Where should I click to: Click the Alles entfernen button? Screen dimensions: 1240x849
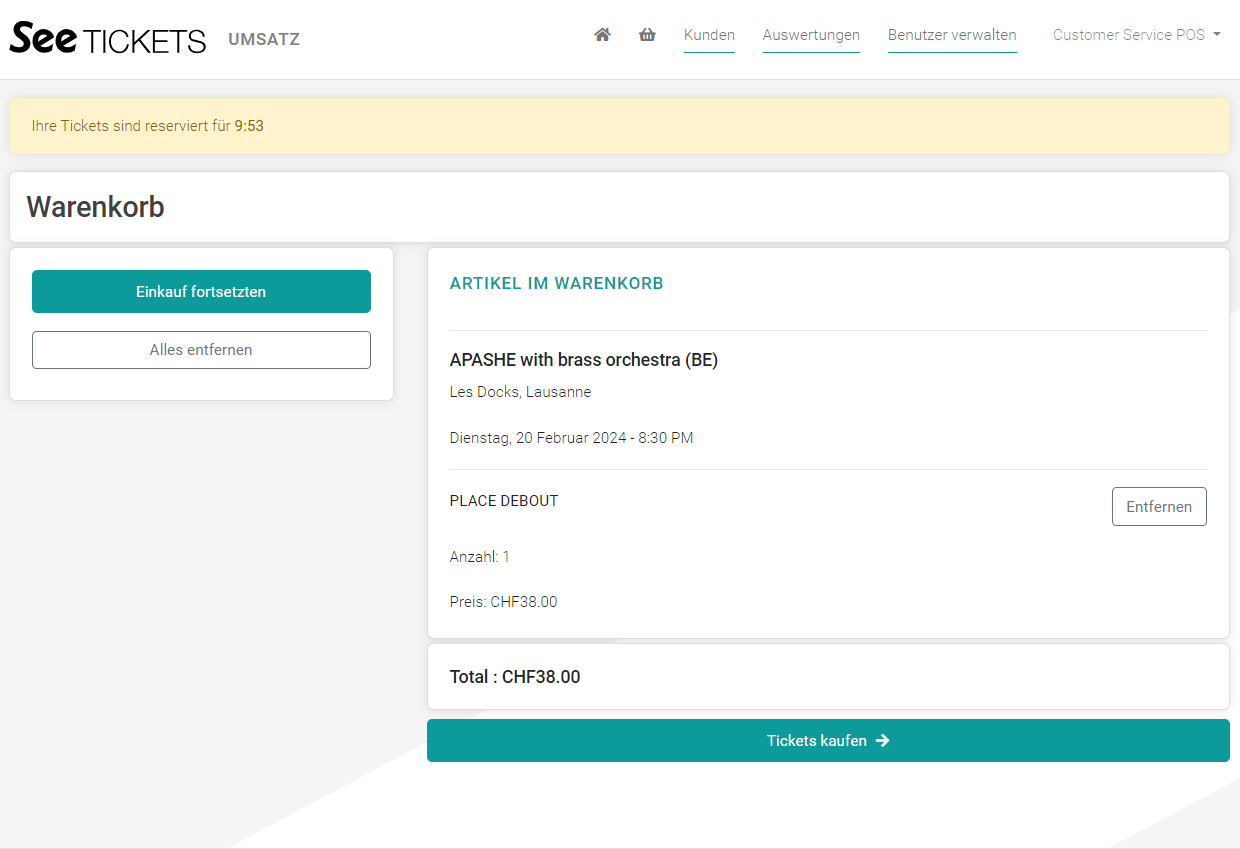click(201, 350)
